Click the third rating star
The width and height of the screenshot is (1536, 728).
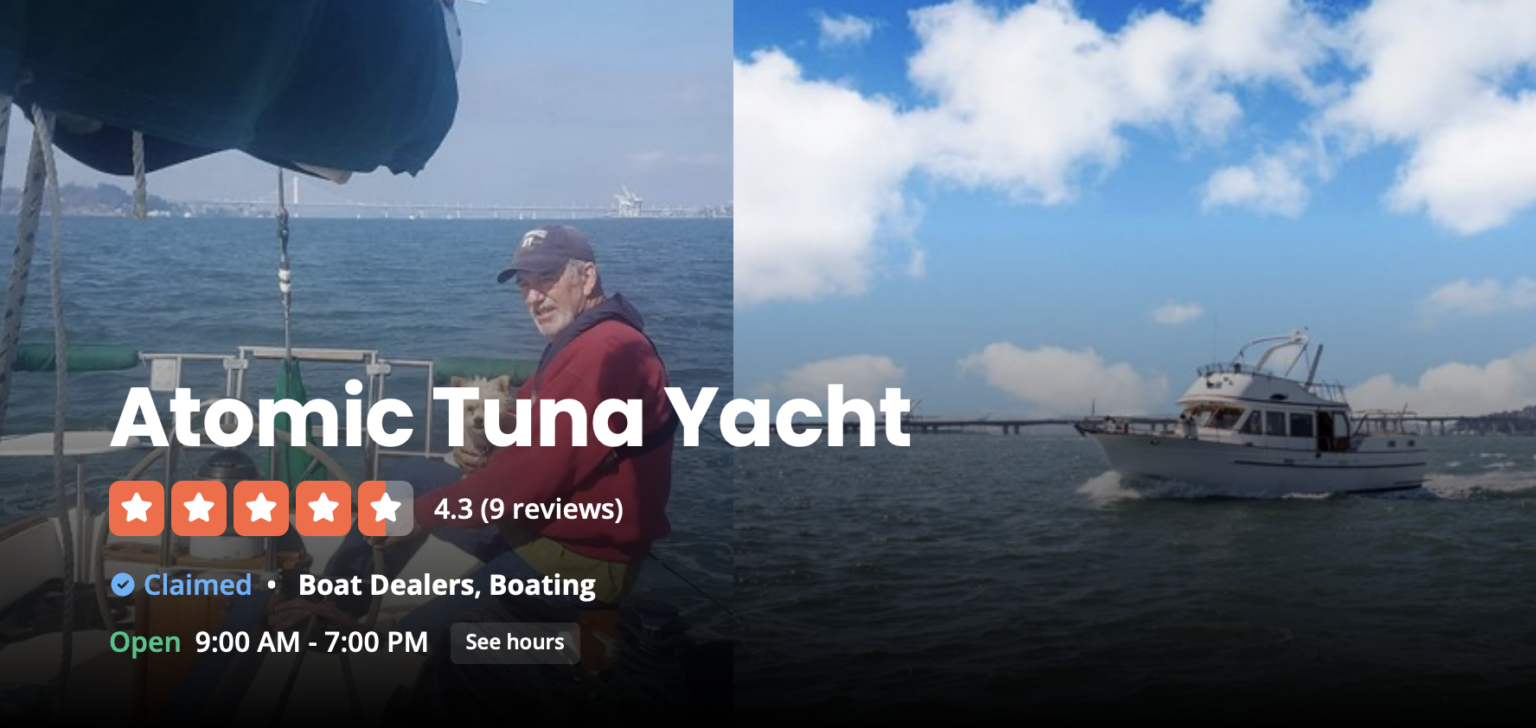(x=261, y=509)
